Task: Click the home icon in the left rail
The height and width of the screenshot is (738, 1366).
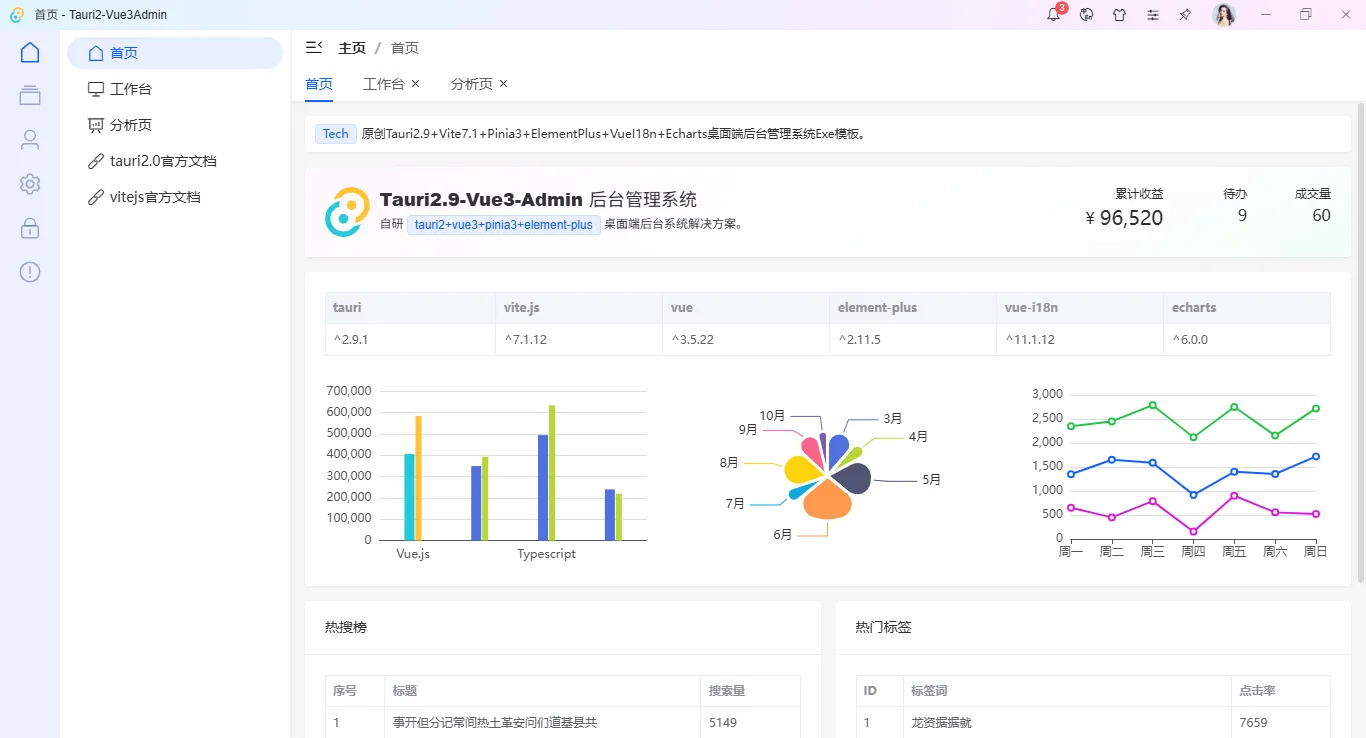Action: pyautogui.click(x=29, y=51)
